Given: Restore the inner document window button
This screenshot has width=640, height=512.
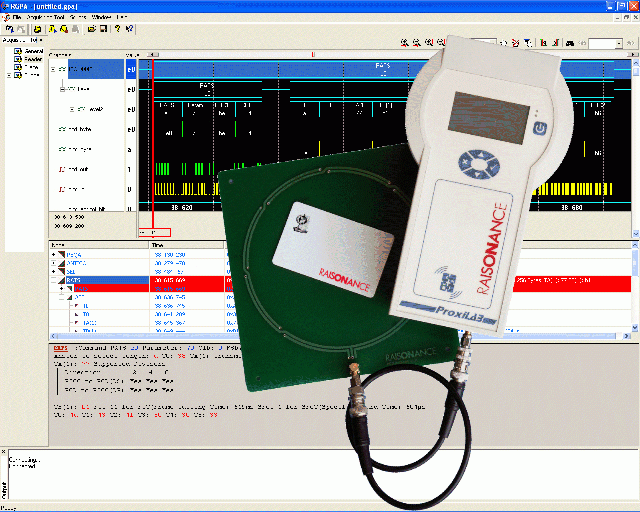Looking at the screenshot, I should [627, 18].
